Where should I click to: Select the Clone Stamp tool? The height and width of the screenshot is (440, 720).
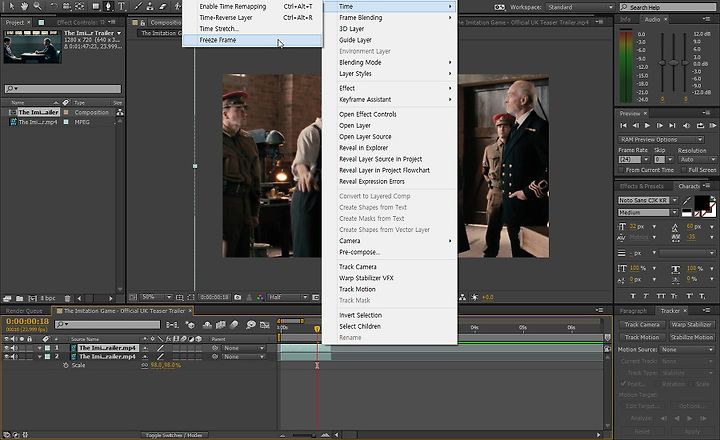(150, 6)
